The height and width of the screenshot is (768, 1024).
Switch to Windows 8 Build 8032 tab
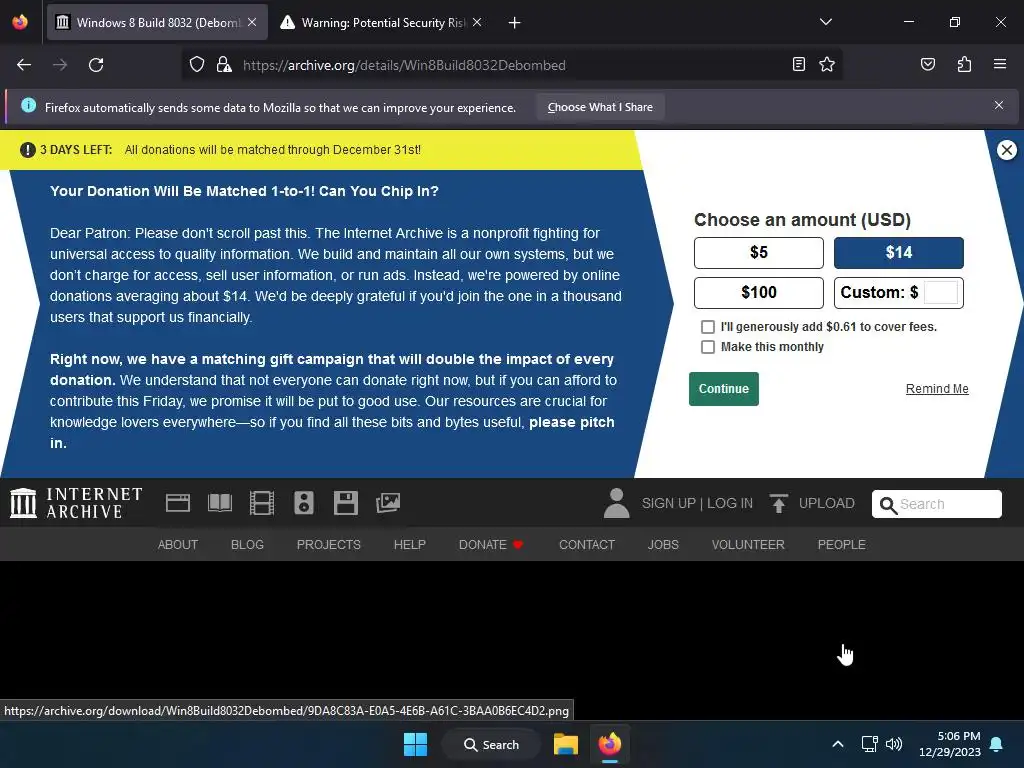[157, 23]
